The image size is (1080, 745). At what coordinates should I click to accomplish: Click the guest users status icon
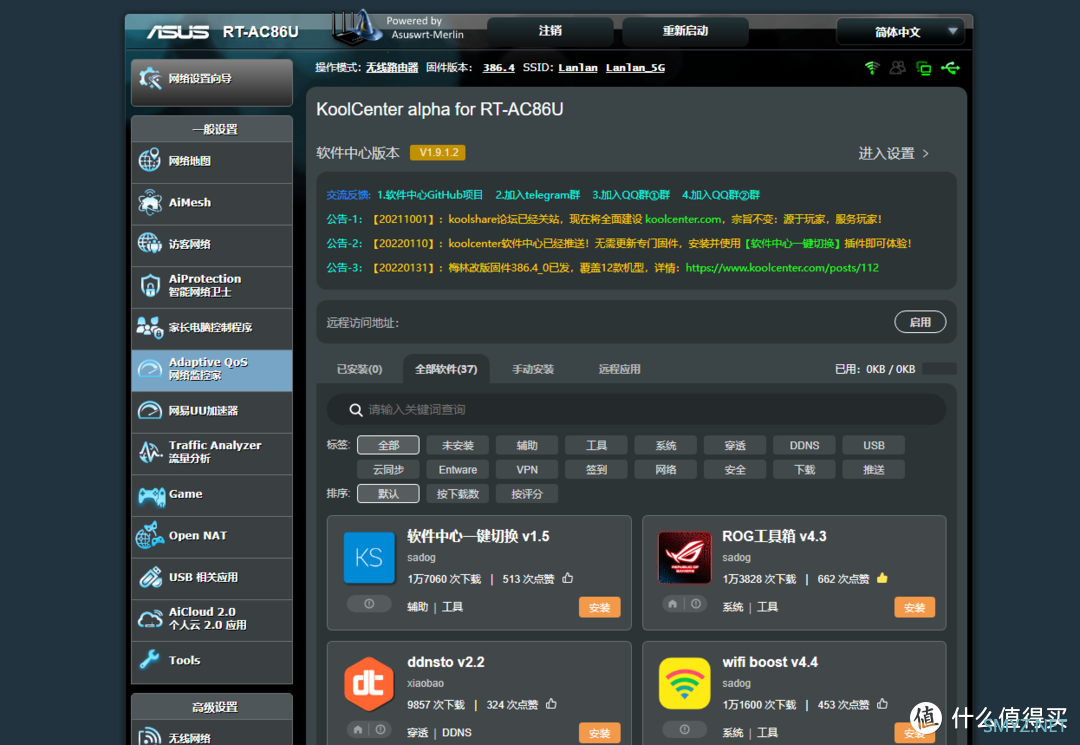point(897,67)
